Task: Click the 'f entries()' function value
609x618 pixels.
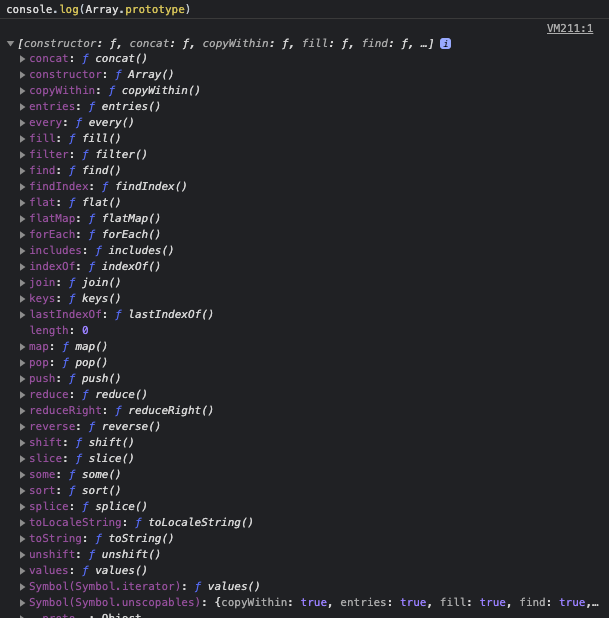Action: click(x=124, y=107)
